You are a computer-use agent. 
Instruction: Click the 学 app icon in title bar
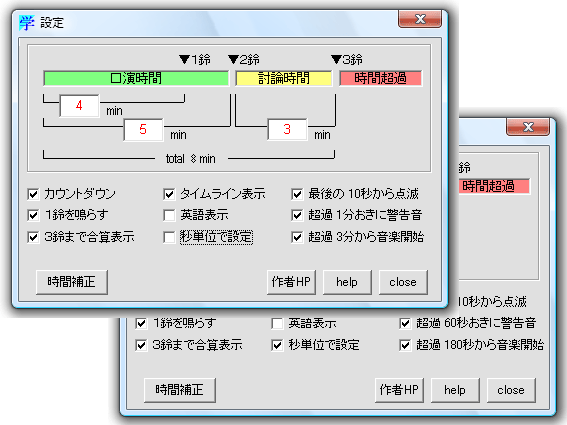pos(26,23)
